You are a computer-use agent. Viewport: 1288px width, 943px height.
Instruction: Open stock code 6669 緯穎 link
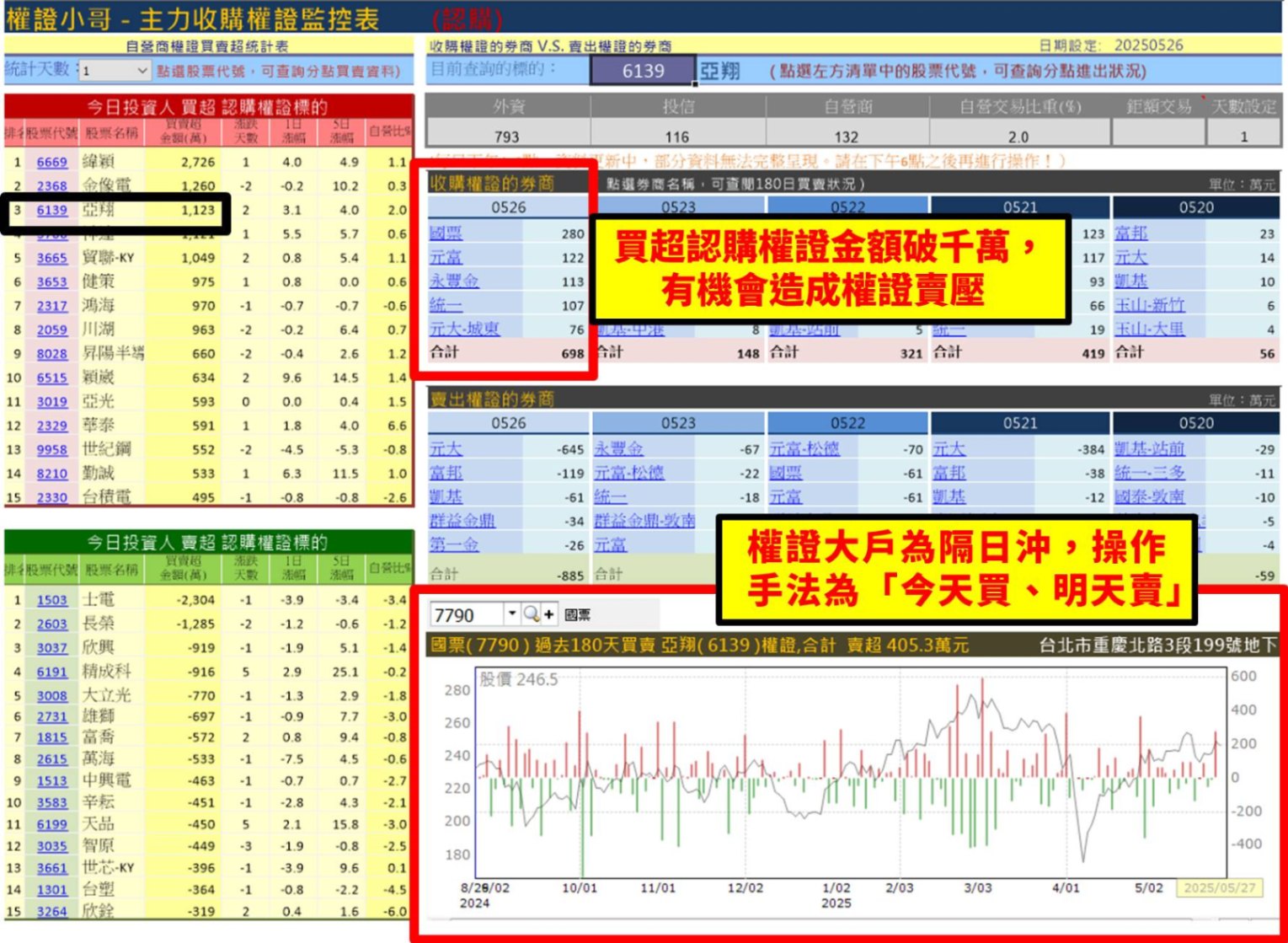tap(51, 162)
